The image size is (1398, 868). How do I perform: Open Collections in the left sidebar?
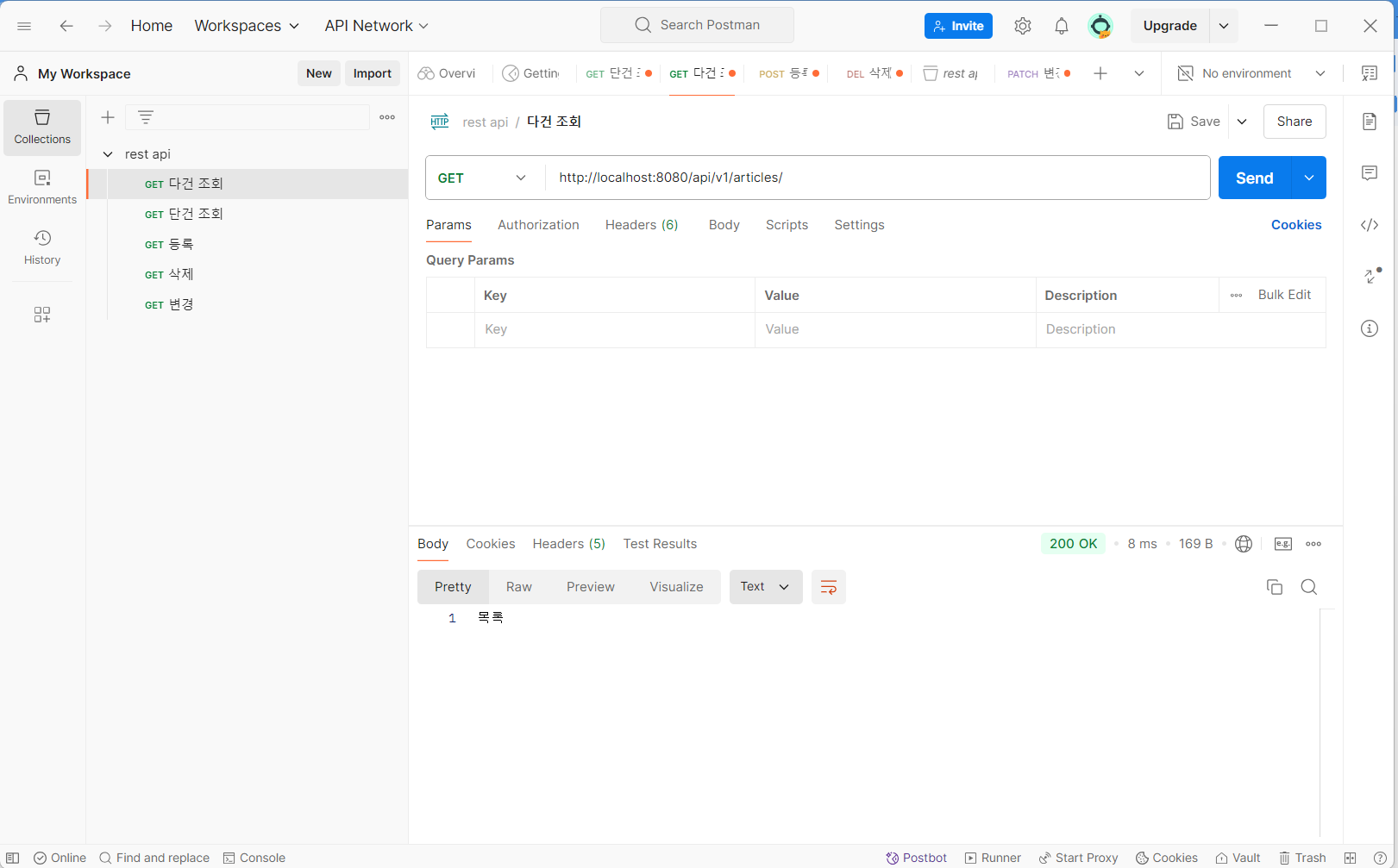(42, 127)
